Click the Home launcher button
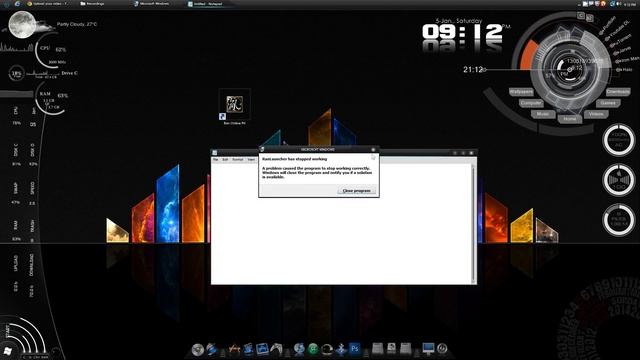640x360 pixels. pyautogui.click(x=570, y=119)
